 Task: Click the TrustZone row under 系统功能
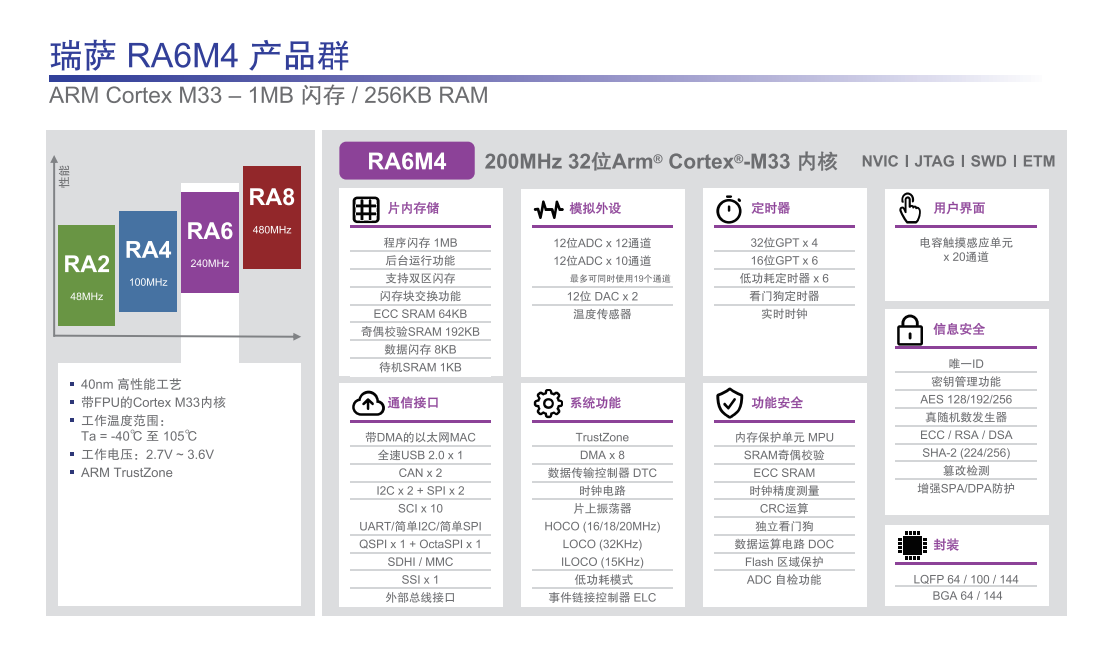[x=602, y=437]
